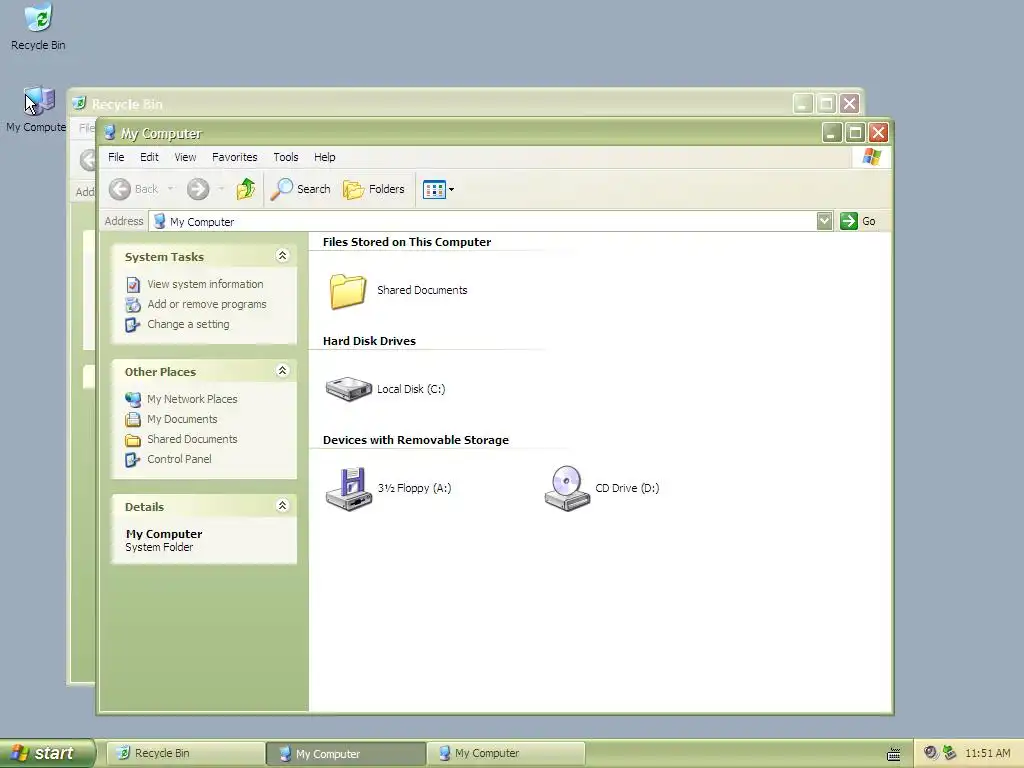
Task: Open the File menu
Action: pos(116,157)
